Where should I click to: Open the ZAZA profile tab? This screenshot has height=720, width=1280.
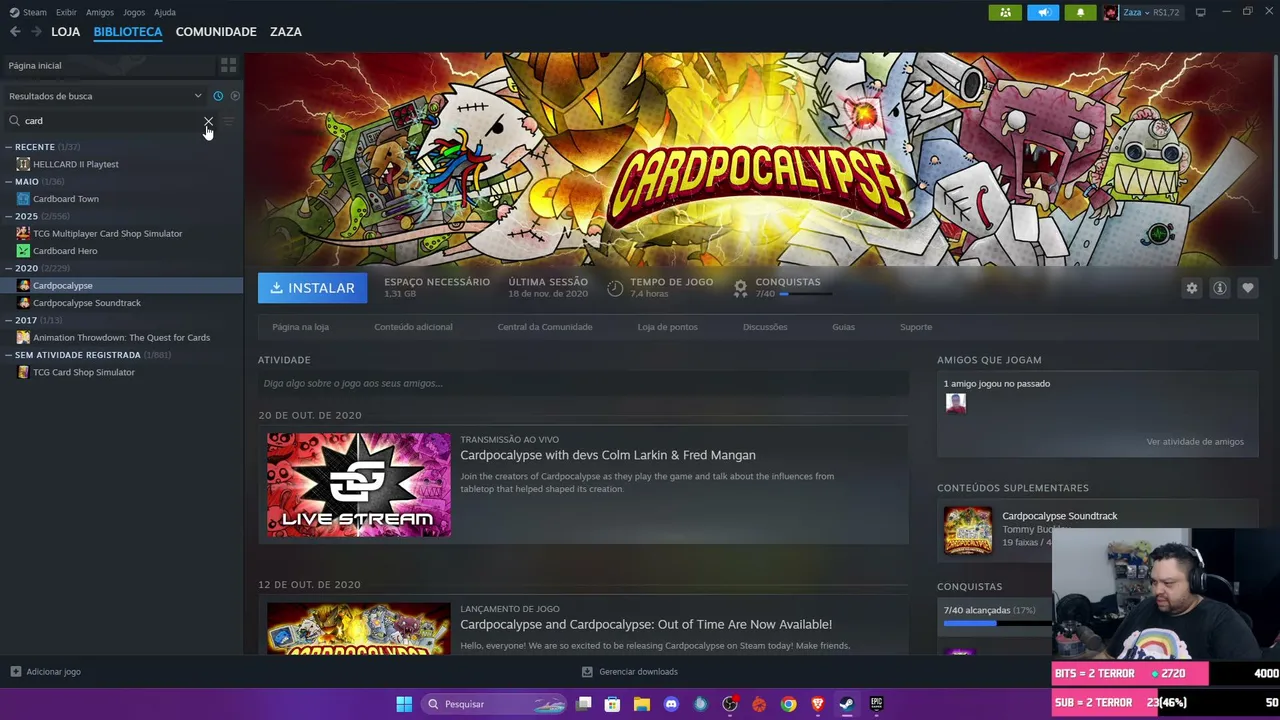click(x=286, y=32)
